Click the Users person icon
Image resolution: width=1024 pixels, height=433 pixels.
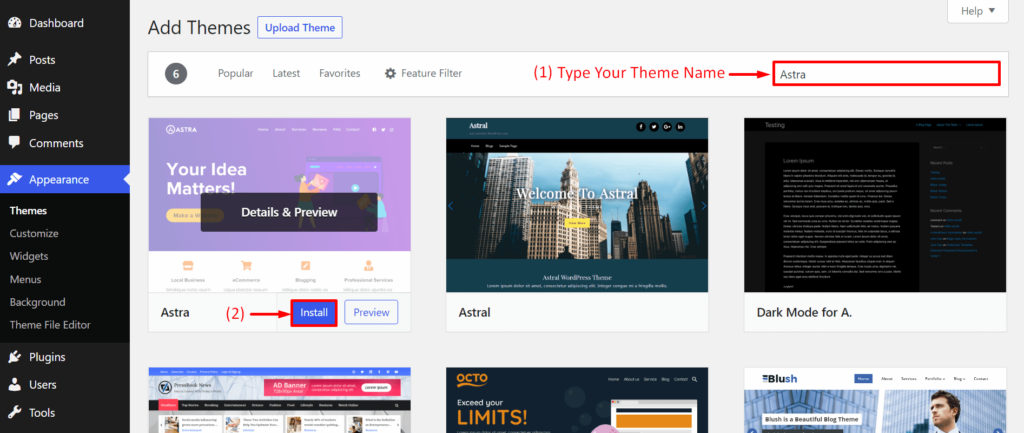click(x=14, y=385)
